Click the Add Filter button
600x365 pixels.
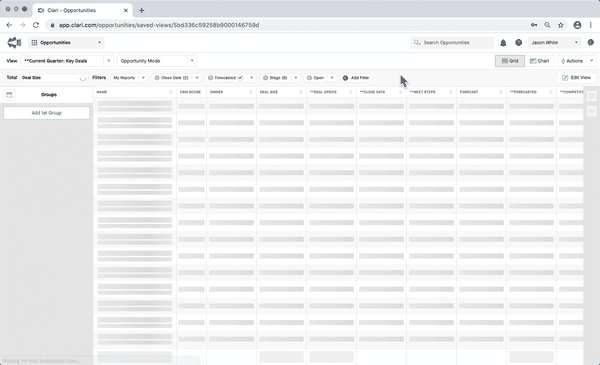[x=356, y=78]
